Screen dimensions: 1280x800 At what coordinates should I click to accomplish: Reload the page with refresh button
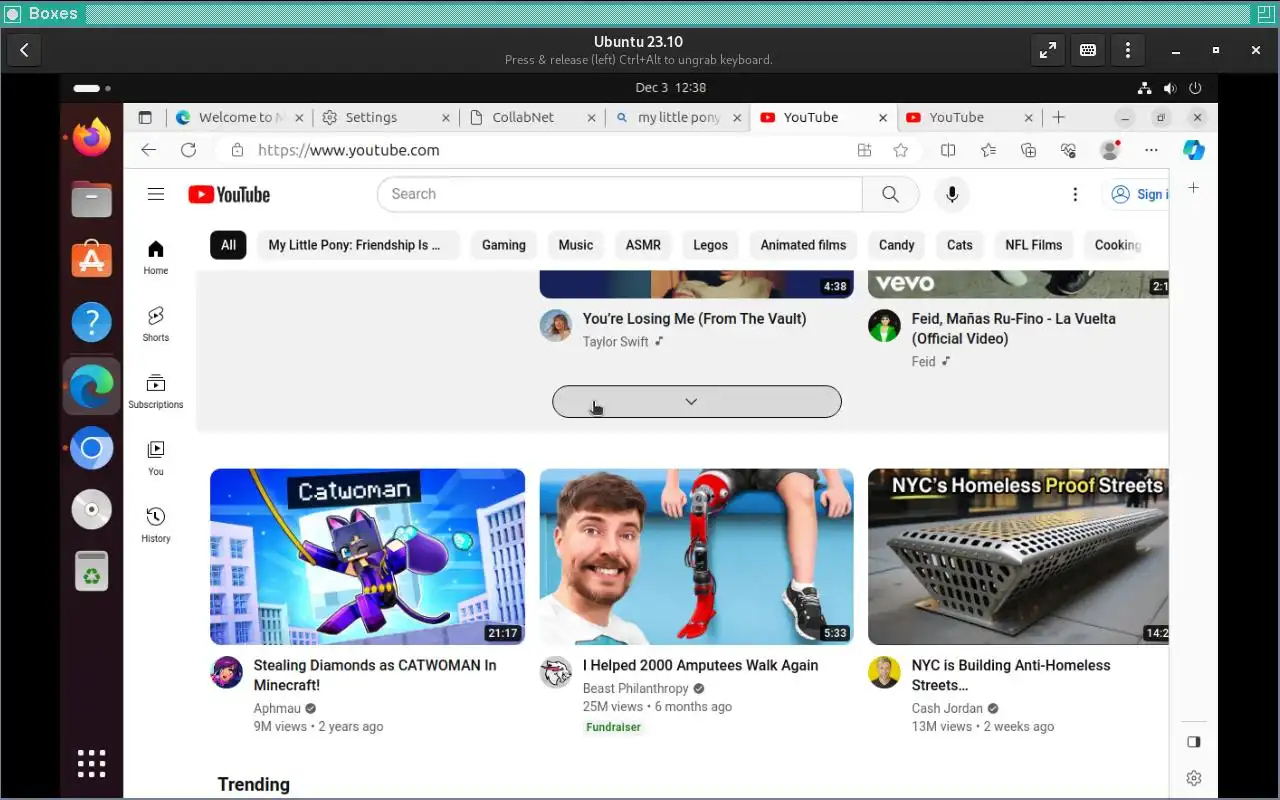tap(188, 150)
